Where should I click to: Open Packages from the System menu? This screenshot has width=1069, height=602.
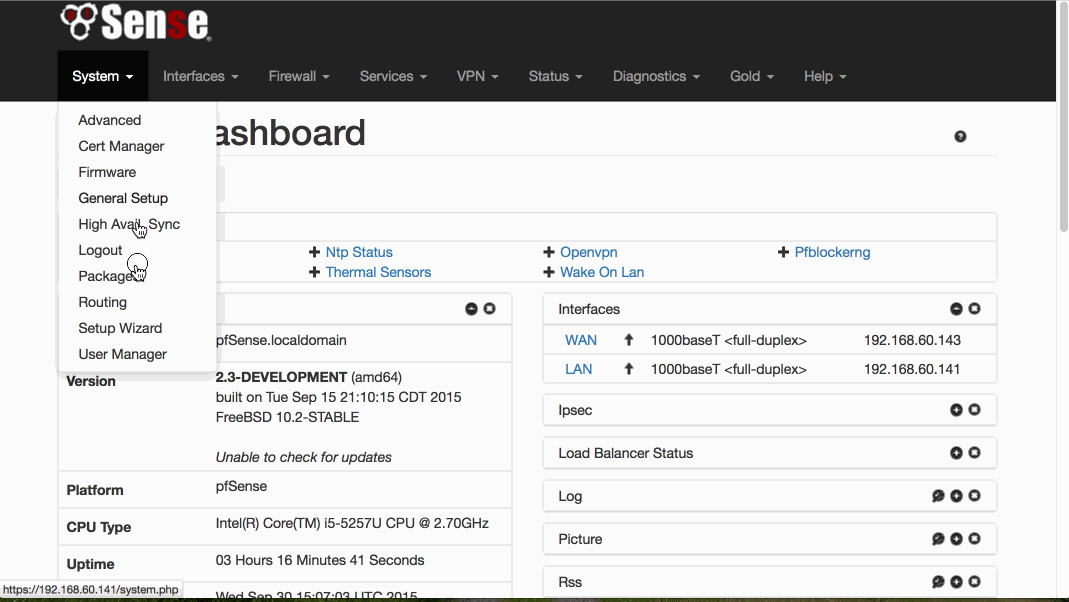point(108,276)
